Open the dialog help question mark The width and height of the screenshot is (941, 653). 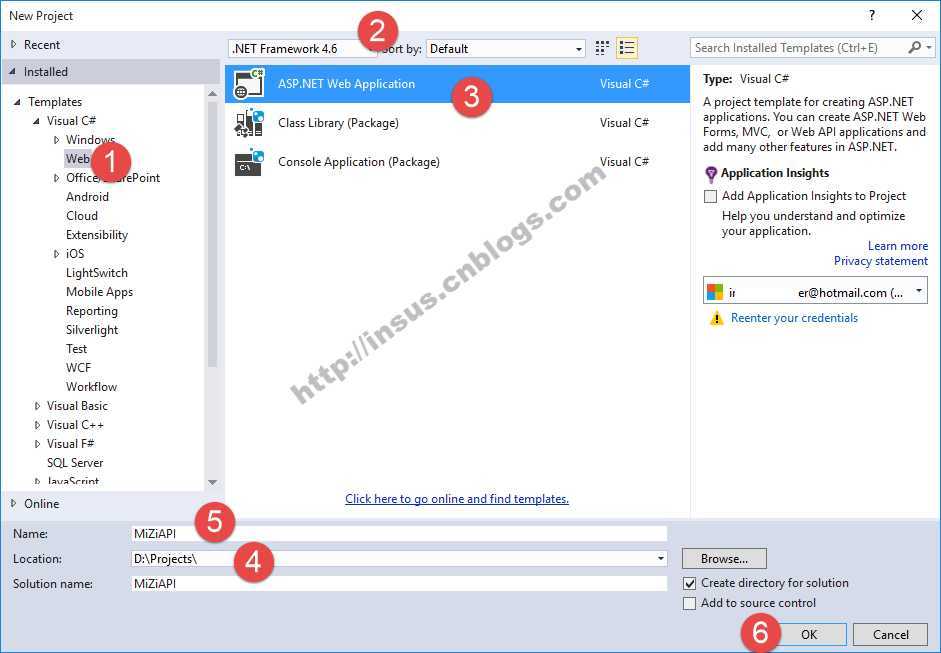872,16
